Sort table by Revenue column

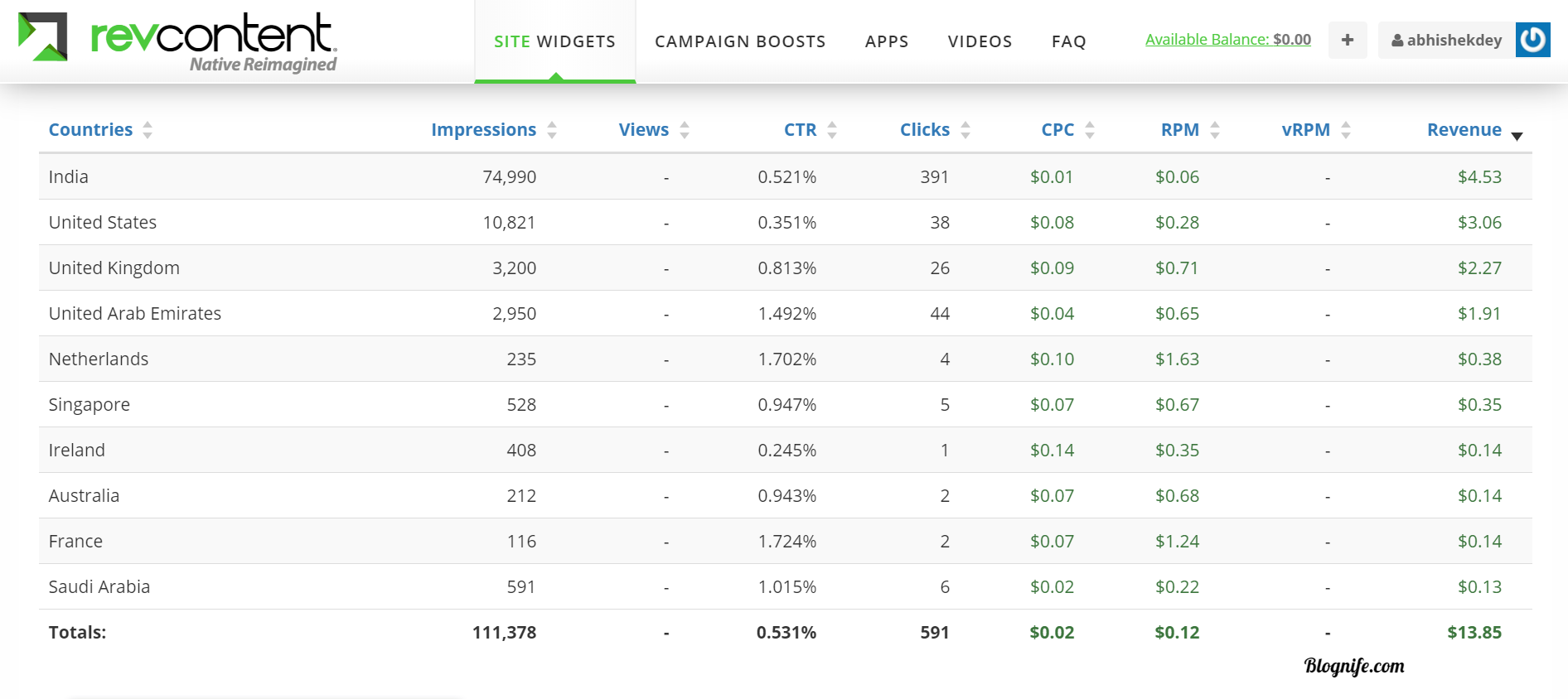click(x=1464, y=130)
